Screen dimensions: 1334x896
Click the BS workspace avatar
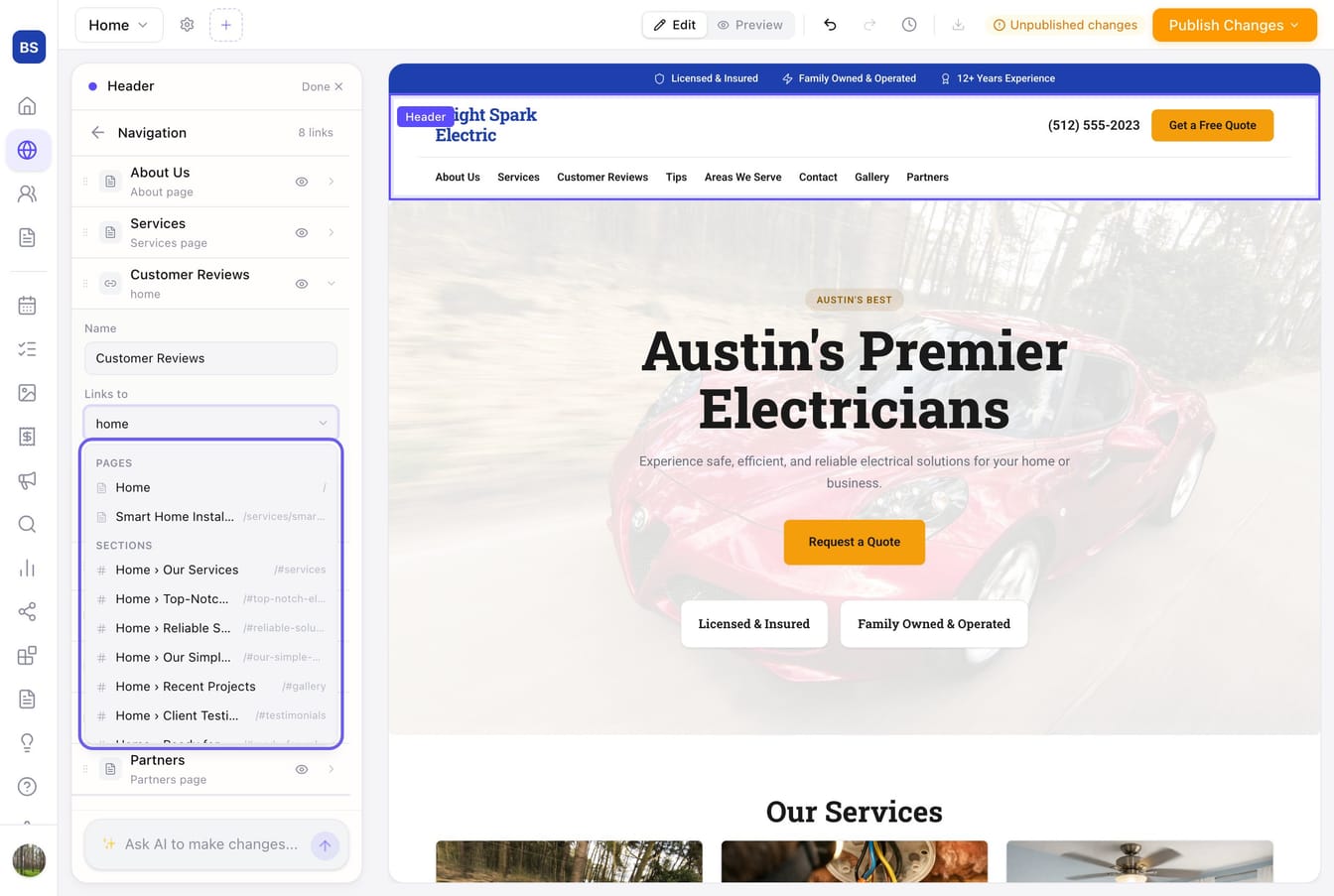pos(29,47)
